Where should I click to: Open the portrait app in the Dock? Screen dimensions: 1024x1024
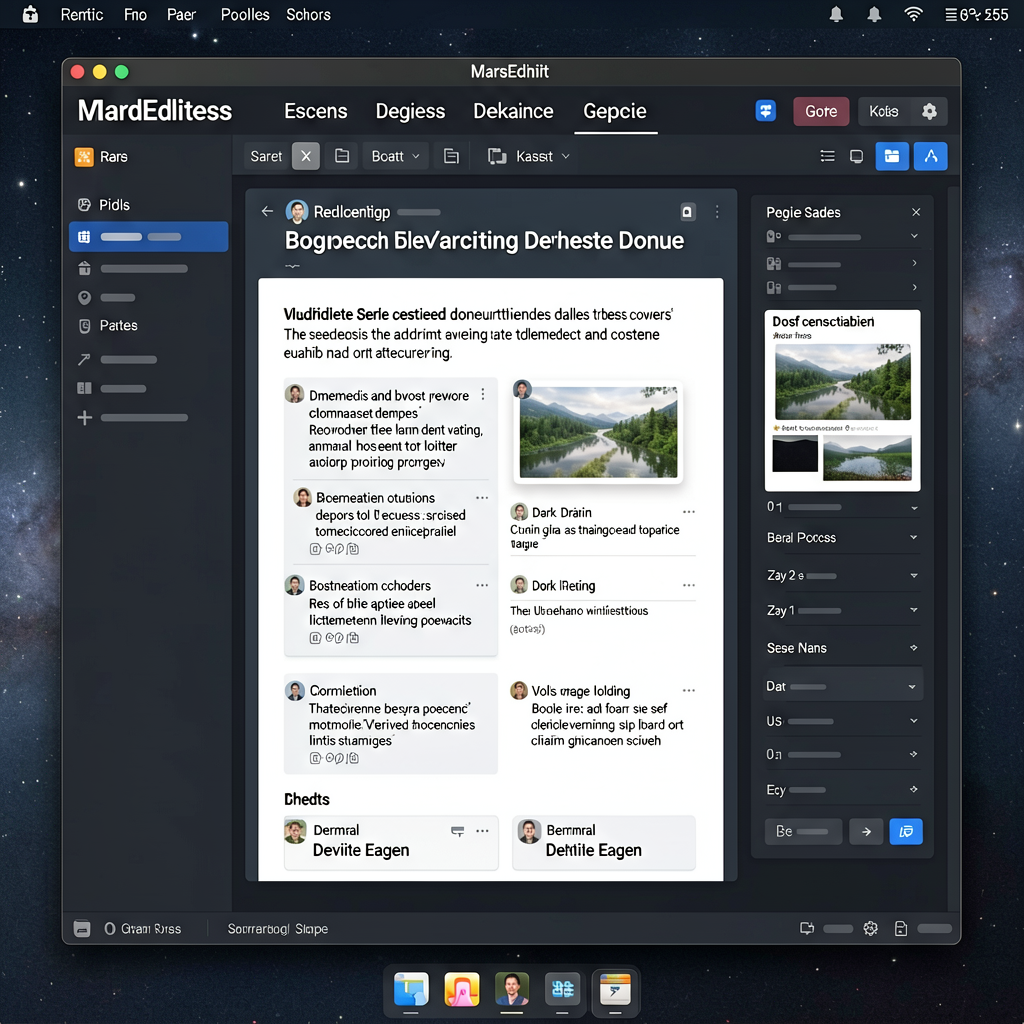pos(511,989)
